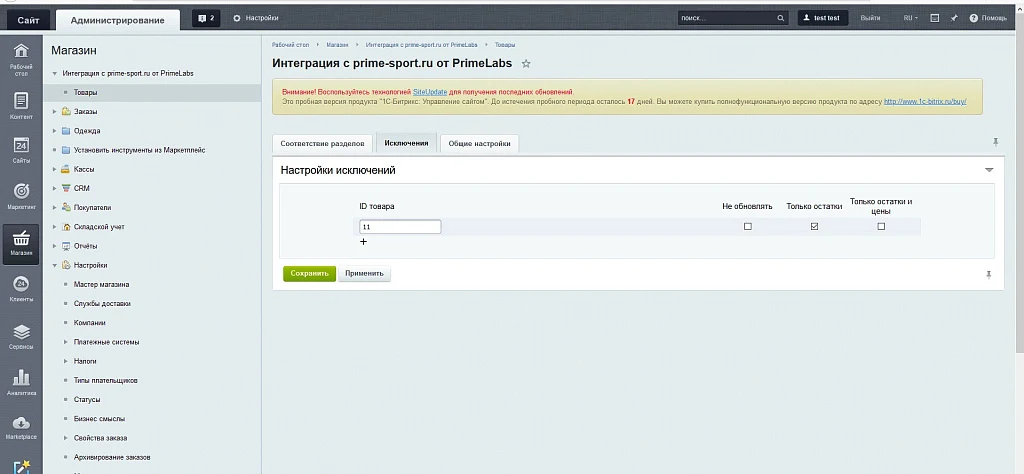This screenshot has width=1024, height=474.
Task: Collapse Интеграция с prime-sport.ru tree node
Action: coord(55,74)
